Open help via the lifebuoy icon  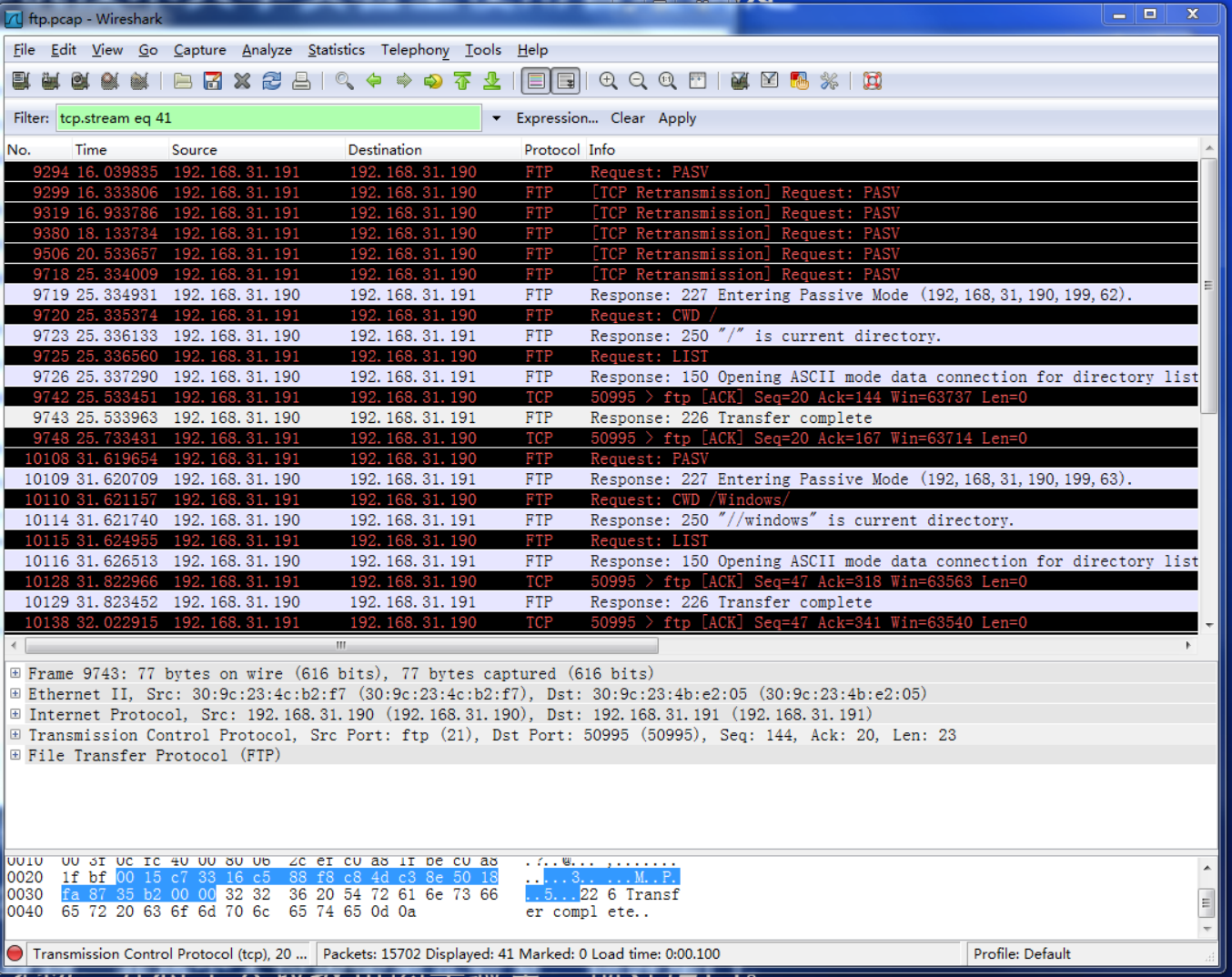[872, 81]
